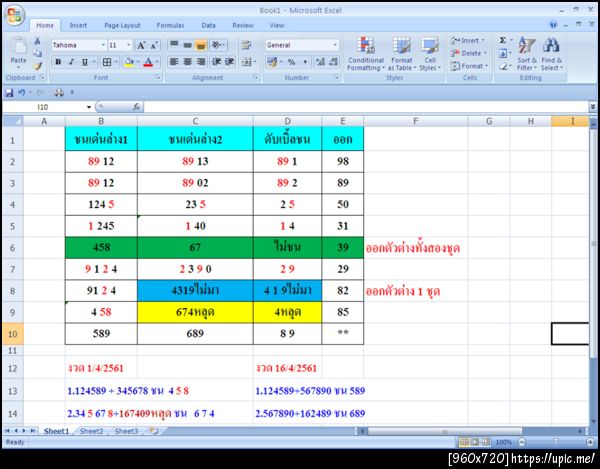This screenshot has width=600, height=469.
Task: Click the Clear eraser icon
Action: 503,66
